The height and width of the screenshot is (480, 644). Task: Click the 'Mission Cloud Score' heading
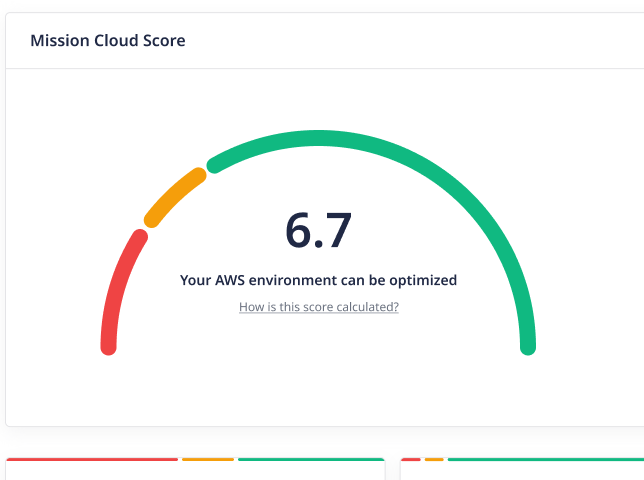coord(107,41)
